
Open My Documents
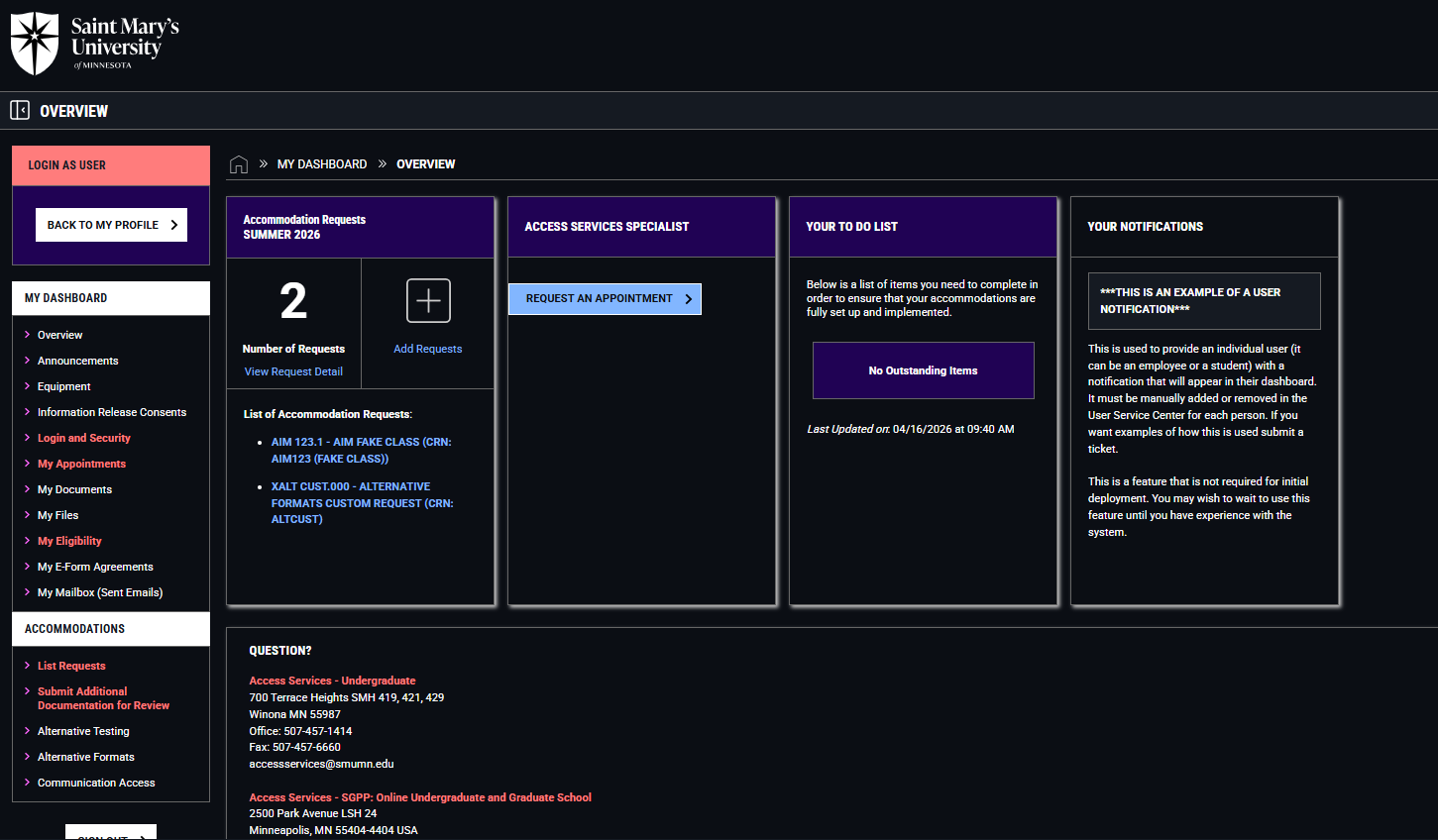point(74,489)
